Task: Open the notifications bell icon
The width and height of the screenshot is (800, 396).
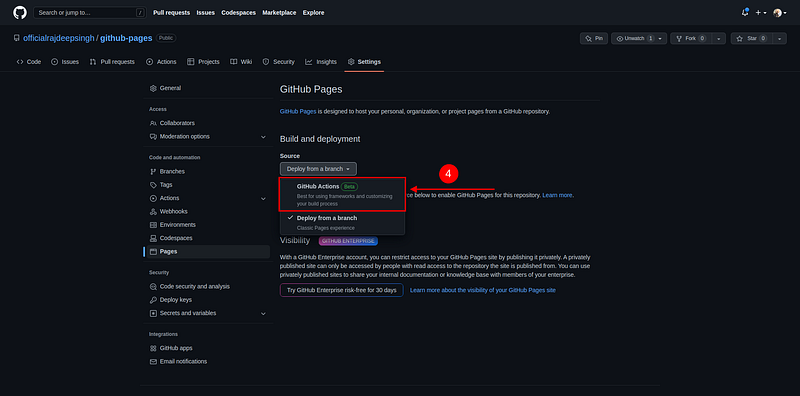Action: [x=745, y=13]
